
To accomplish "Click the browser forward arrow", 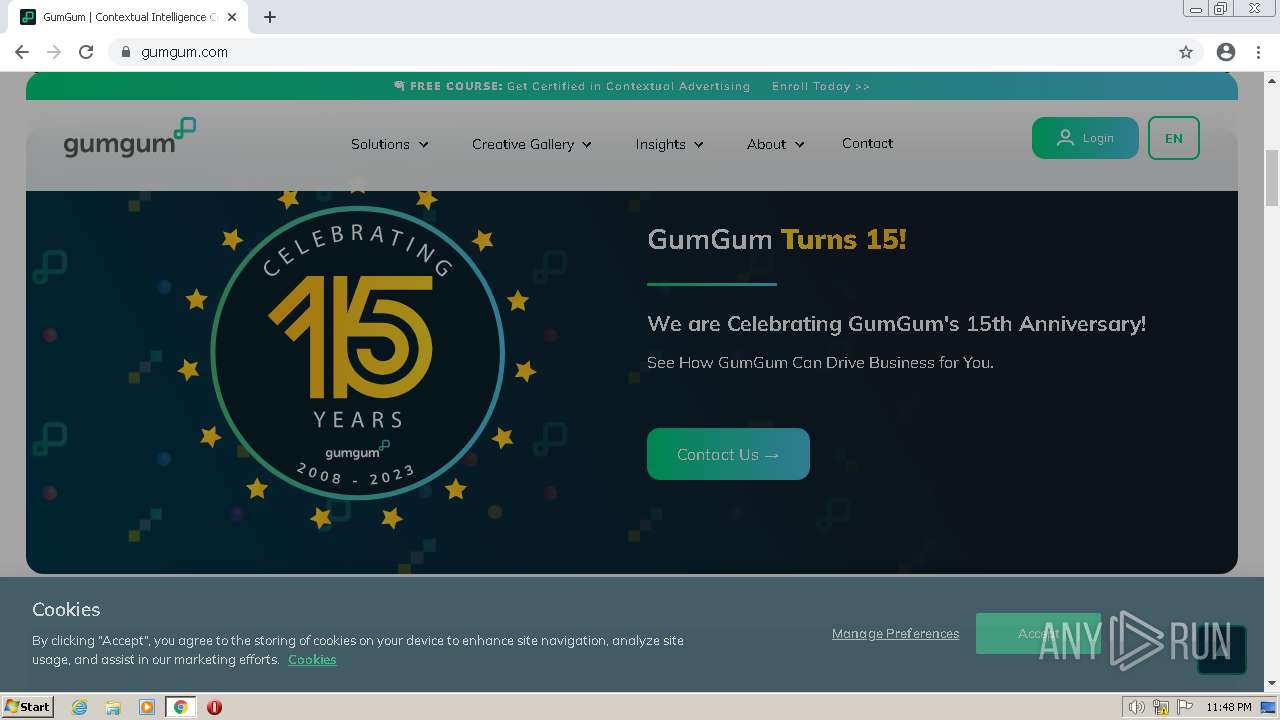I will pos(54,52).
